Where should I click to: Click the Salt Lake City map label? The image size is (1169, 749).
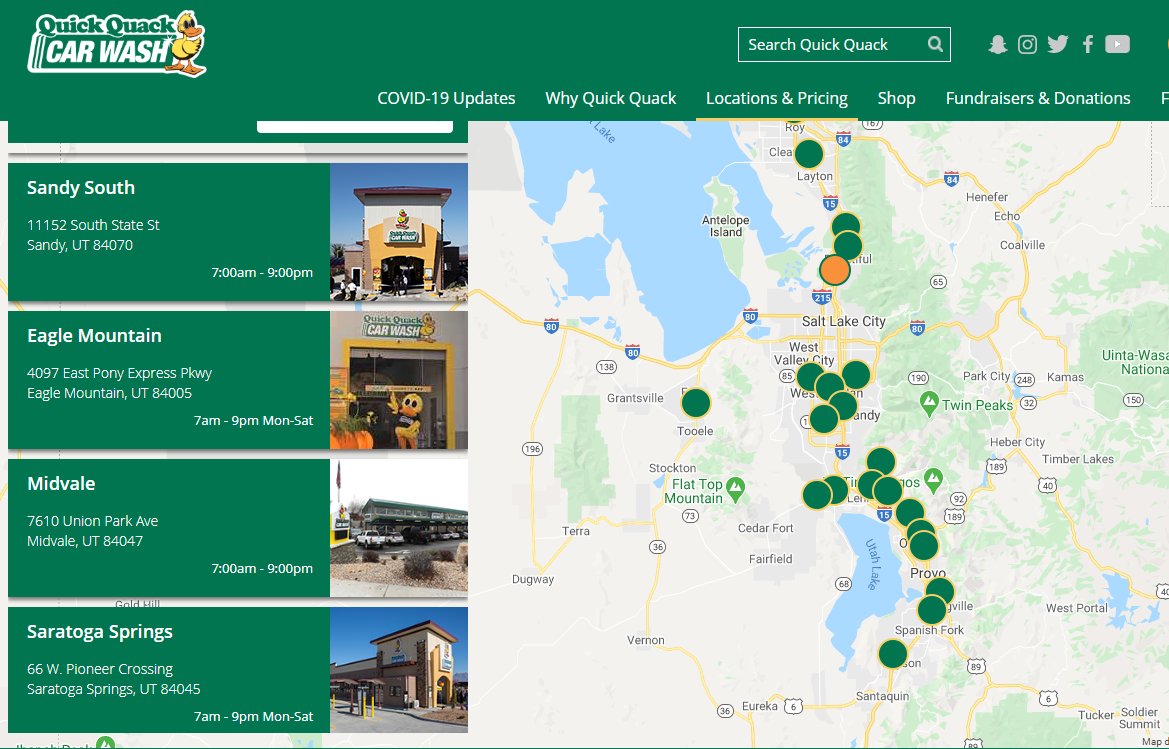pos(843,321)
